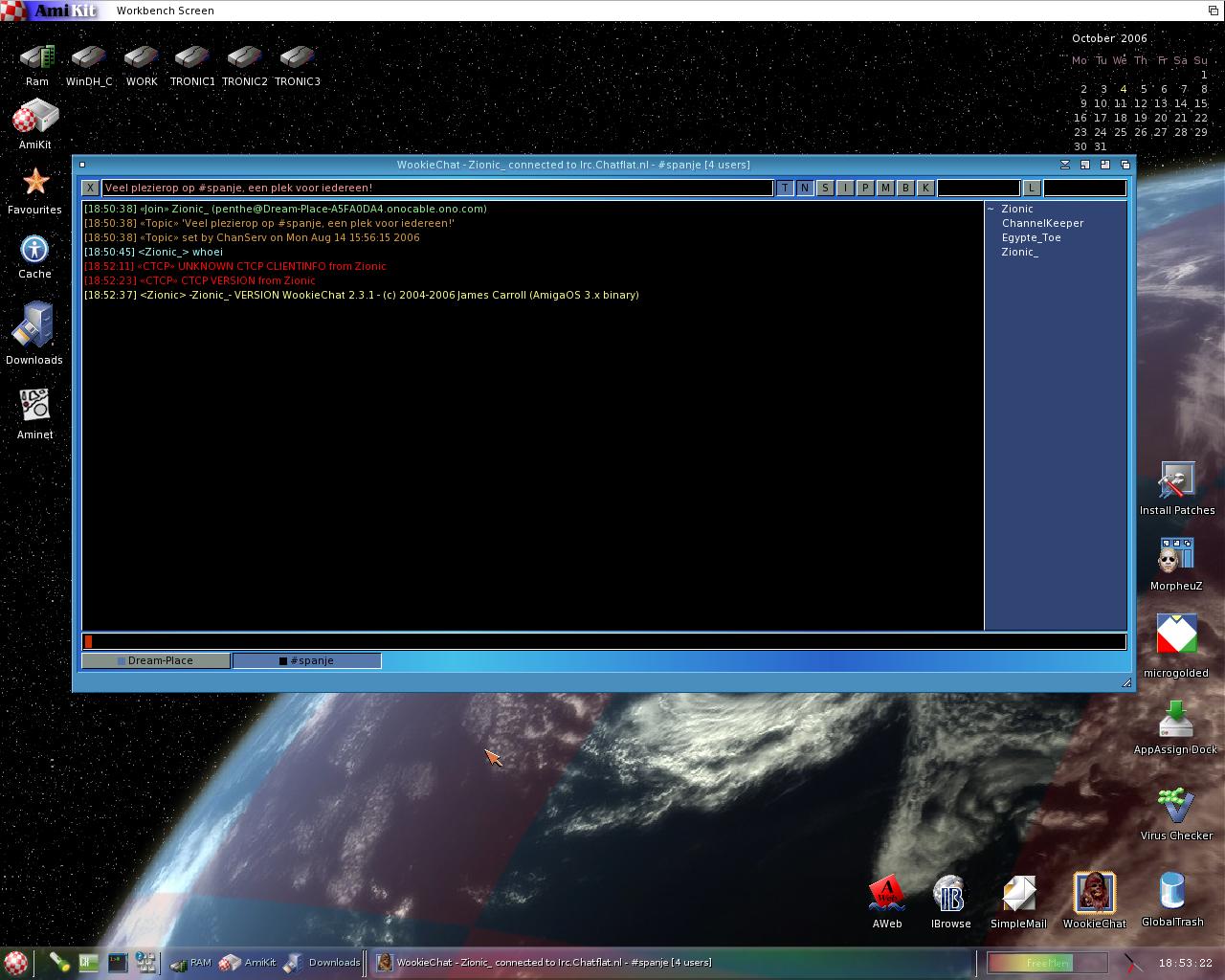Image resolution: width=1225 pixels, height=980 pixels.
Task: Open the AmiKit desktop icon
Action: [x=35, y=125]
